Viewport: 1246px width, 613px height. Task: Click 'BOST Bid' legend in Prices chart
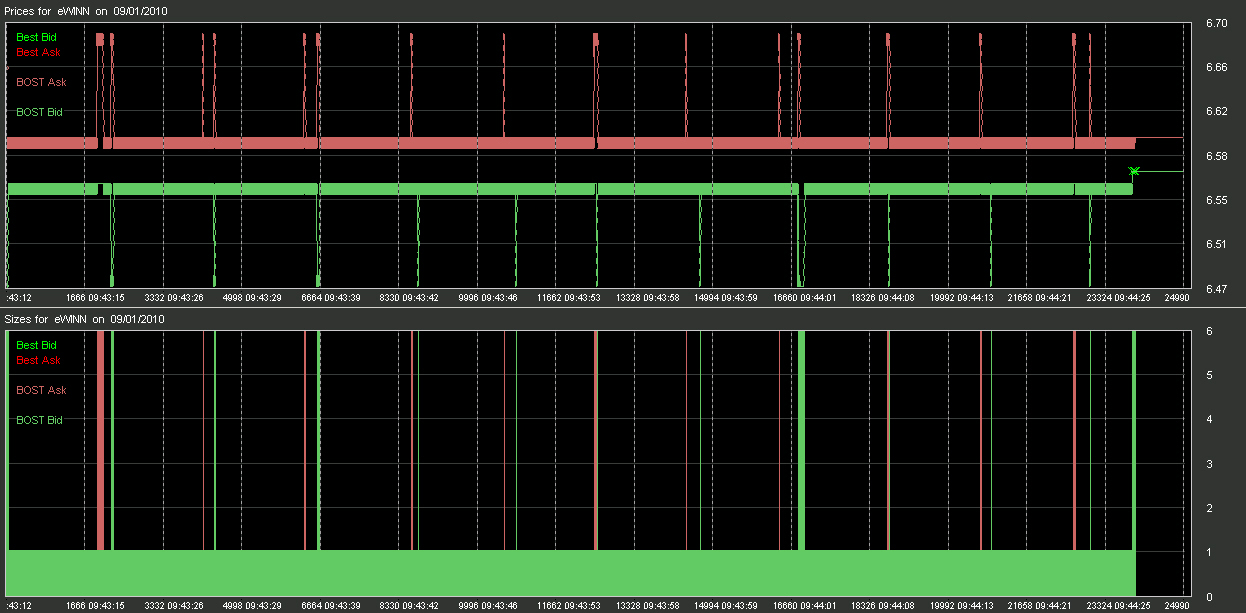coord(39,112)
